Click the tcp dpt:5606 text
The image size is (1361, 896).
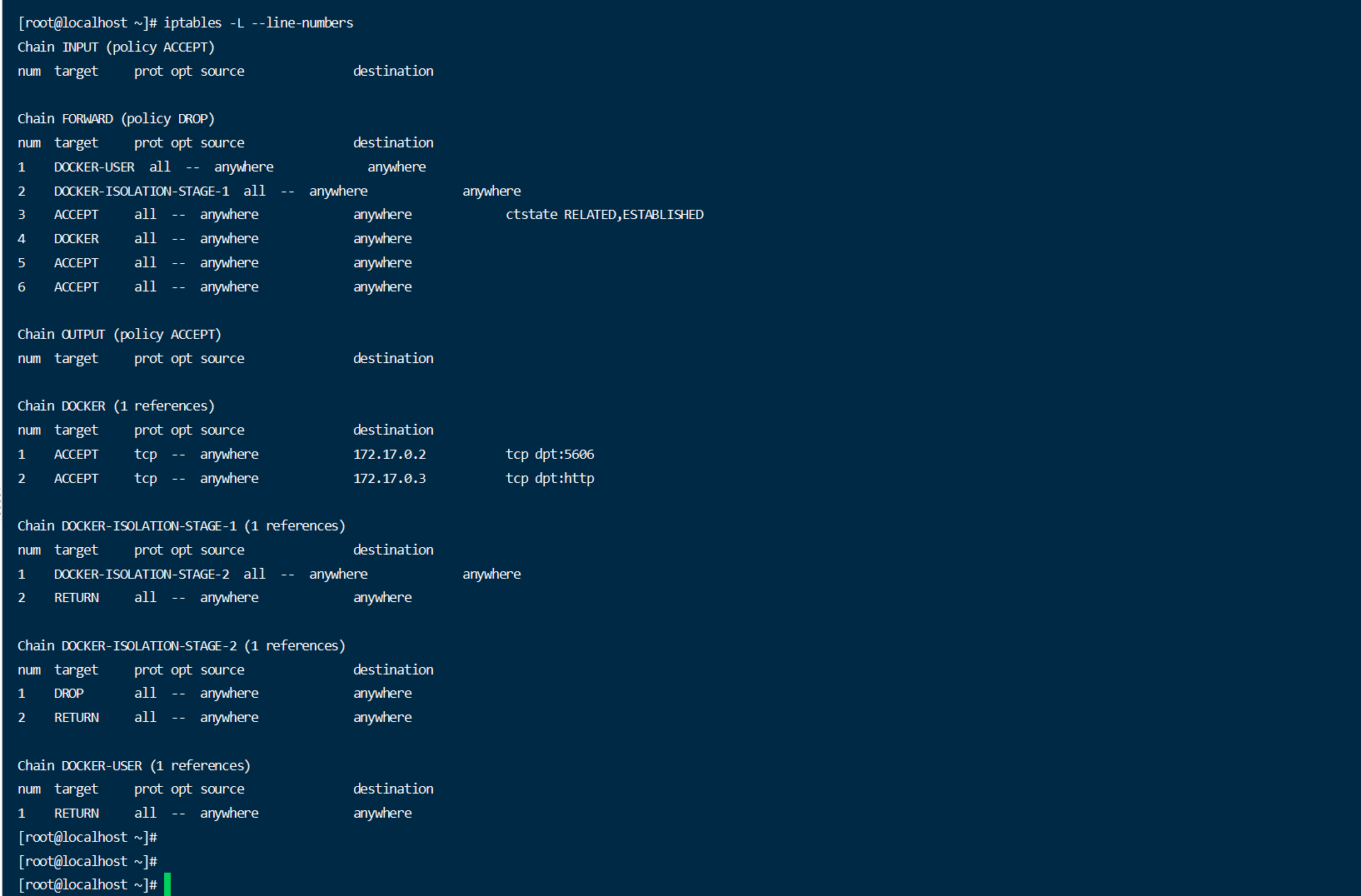(550, 455)
